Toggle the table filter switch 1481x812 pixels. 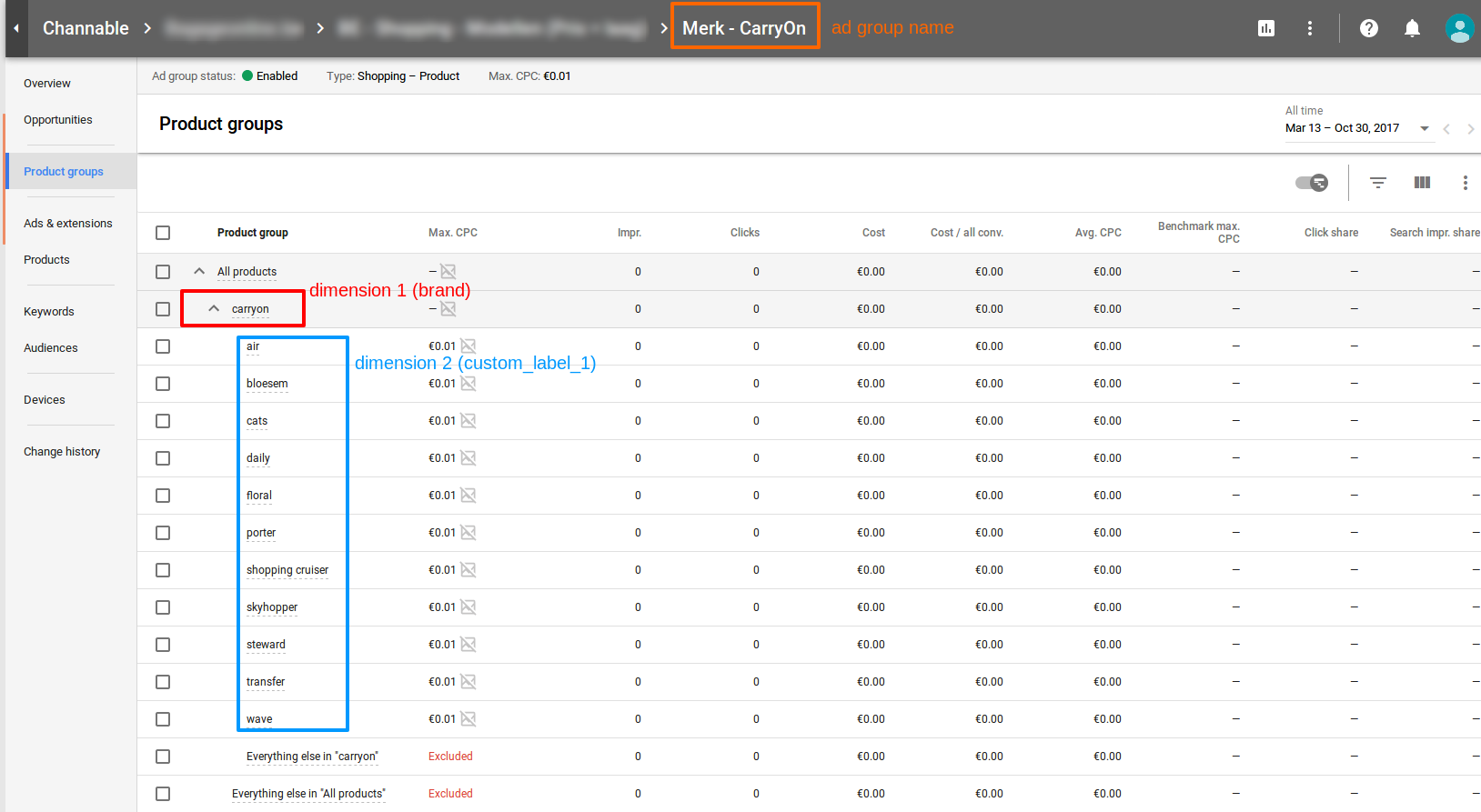[x=1312, y=183]
